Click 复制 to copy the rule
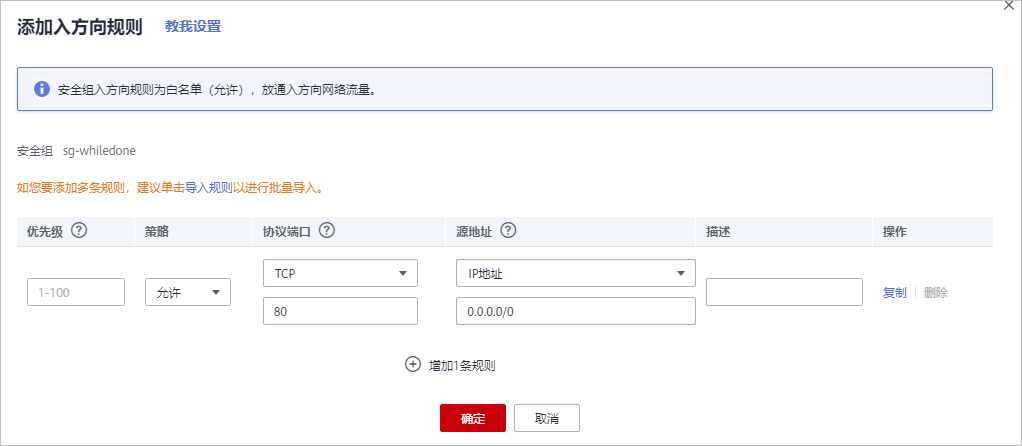This screenshot has width=1022, height=446. coord(894,293)
